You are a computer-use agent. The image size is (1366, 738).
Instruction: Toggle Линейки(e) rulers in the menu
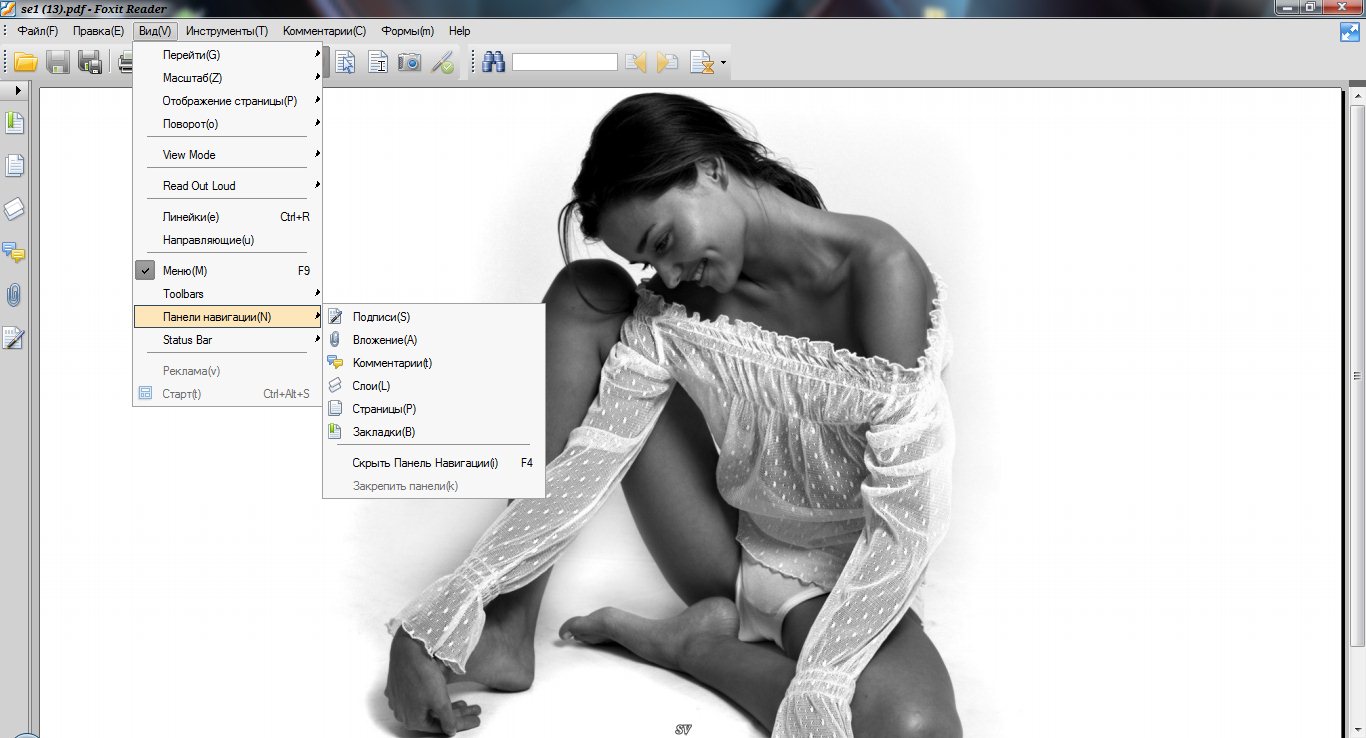(x=191, y=217)
